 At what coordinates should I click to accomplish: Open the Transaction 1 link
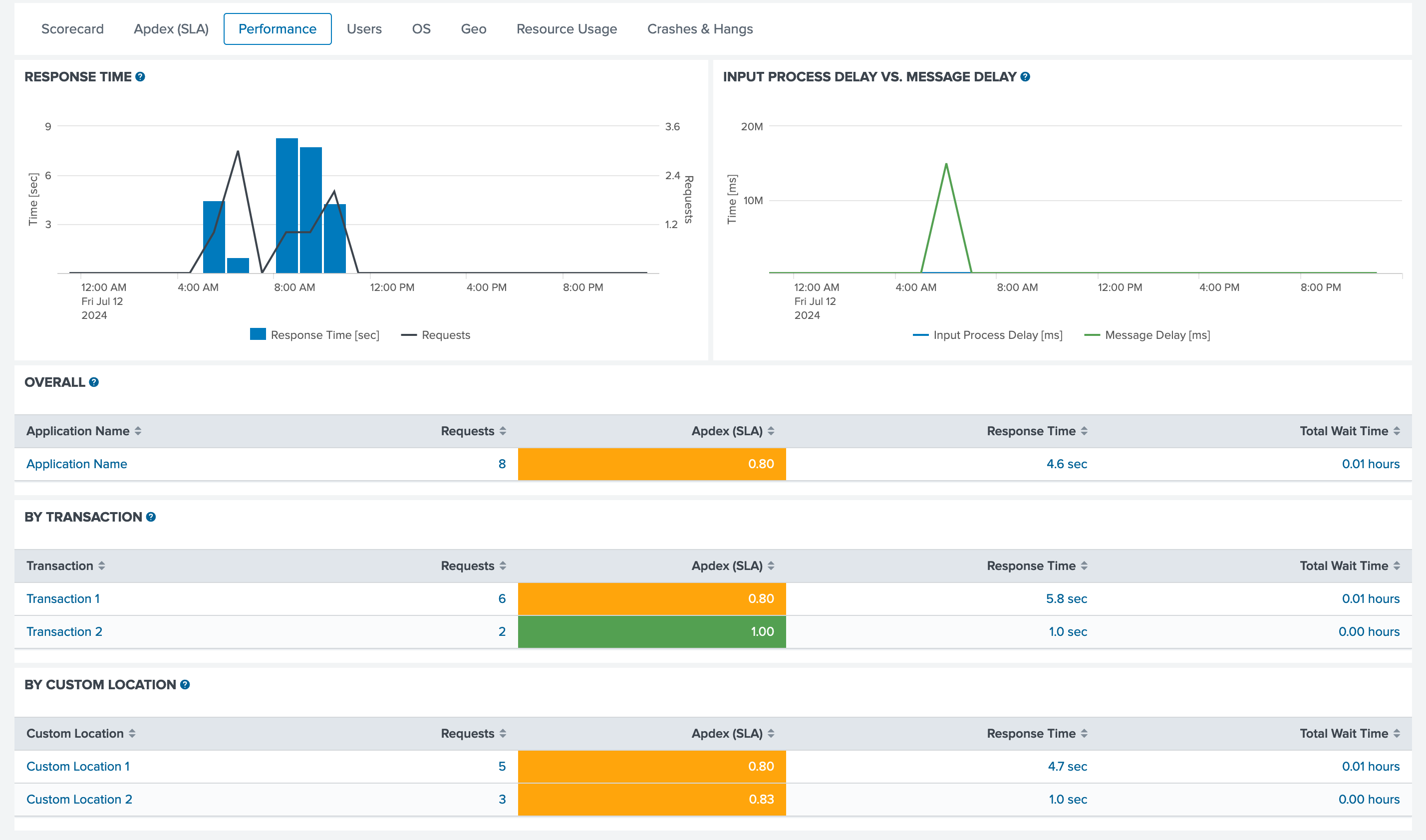[x=63, y=599]
